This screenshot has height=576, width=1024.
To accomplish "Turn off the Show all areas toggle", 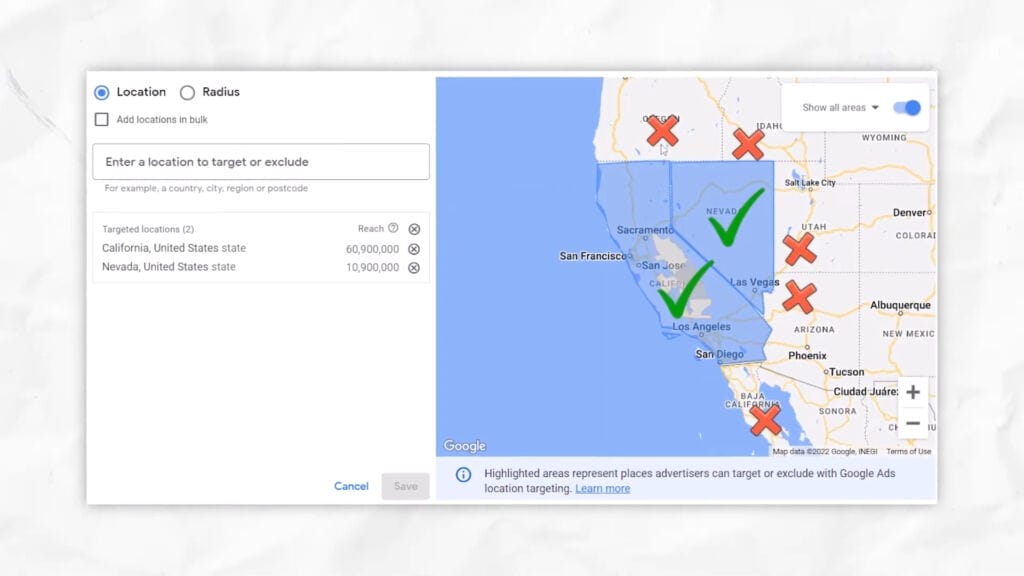I will point(906,107).
